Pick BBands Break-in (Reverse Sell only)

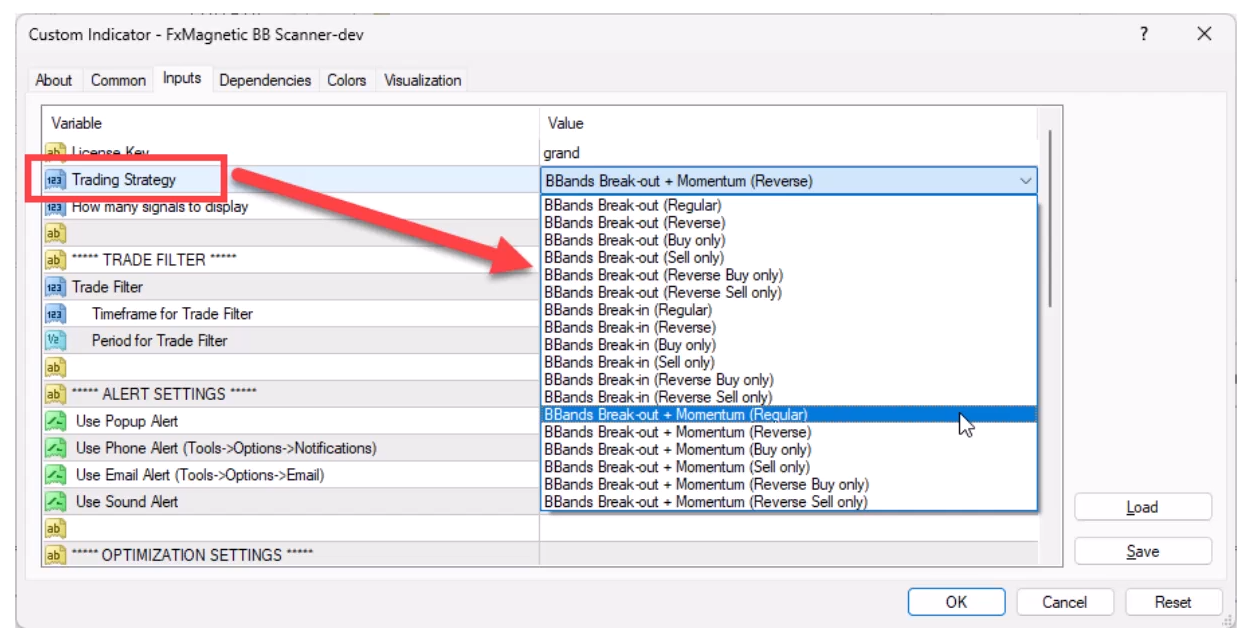(x=789, y=397)
